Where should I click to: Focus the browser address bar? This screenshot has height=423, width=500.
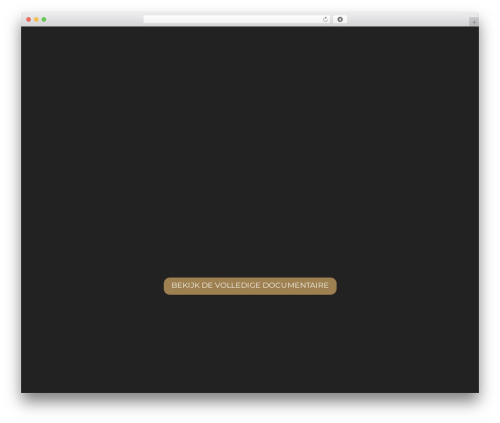237,20
